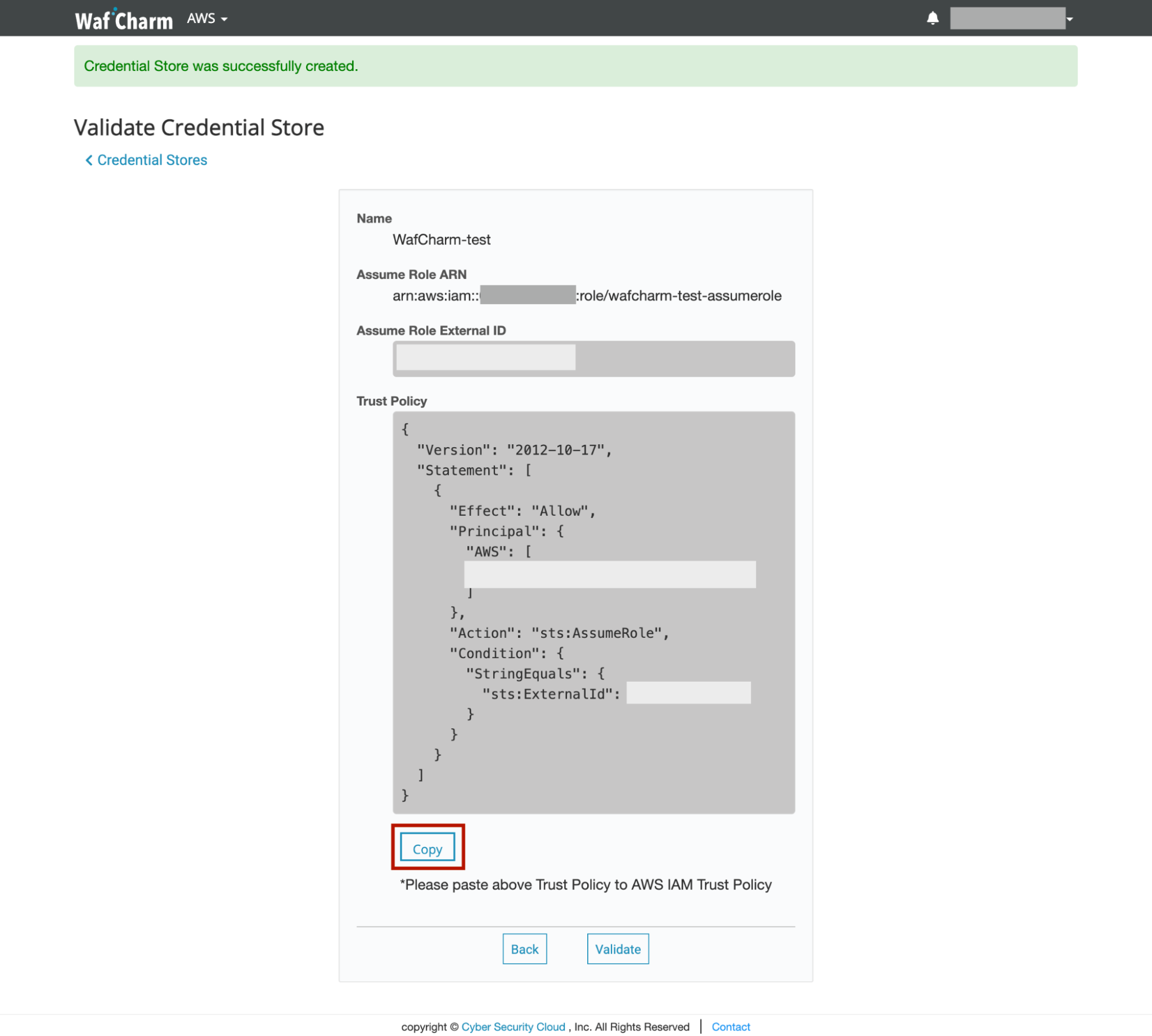Click the "StringEquals": { line
The image size is (1152, 1036).
[x=535, y=673]
